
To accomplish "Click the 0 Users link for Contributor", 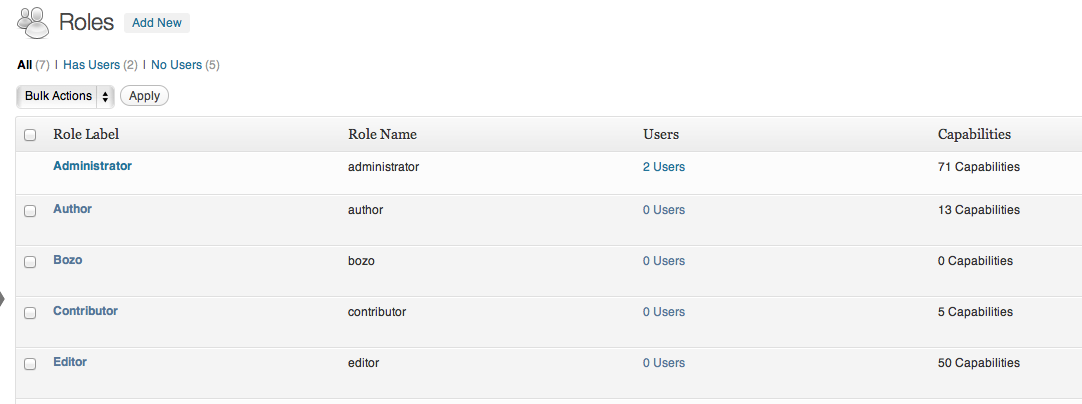I will 663,312.
